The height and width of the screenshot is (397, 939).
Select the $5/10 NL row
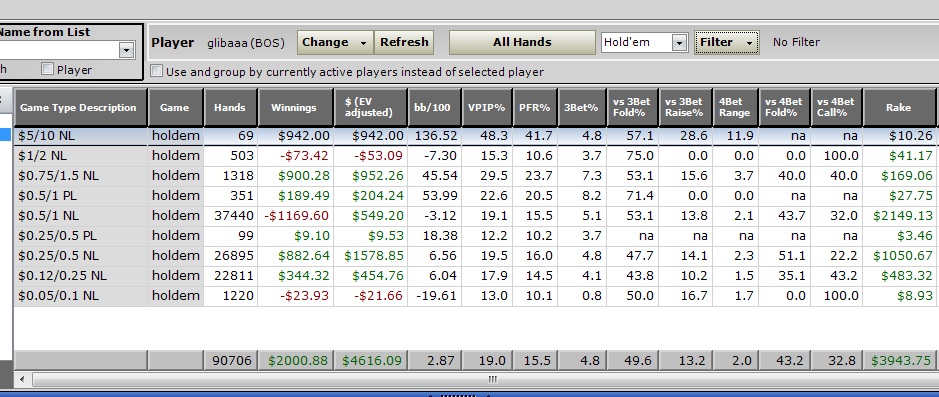click(x=474, y=136)
